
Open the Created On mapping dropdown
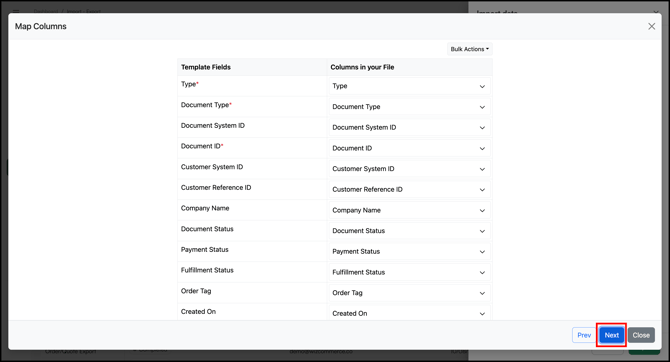click(x=409, y=313)
